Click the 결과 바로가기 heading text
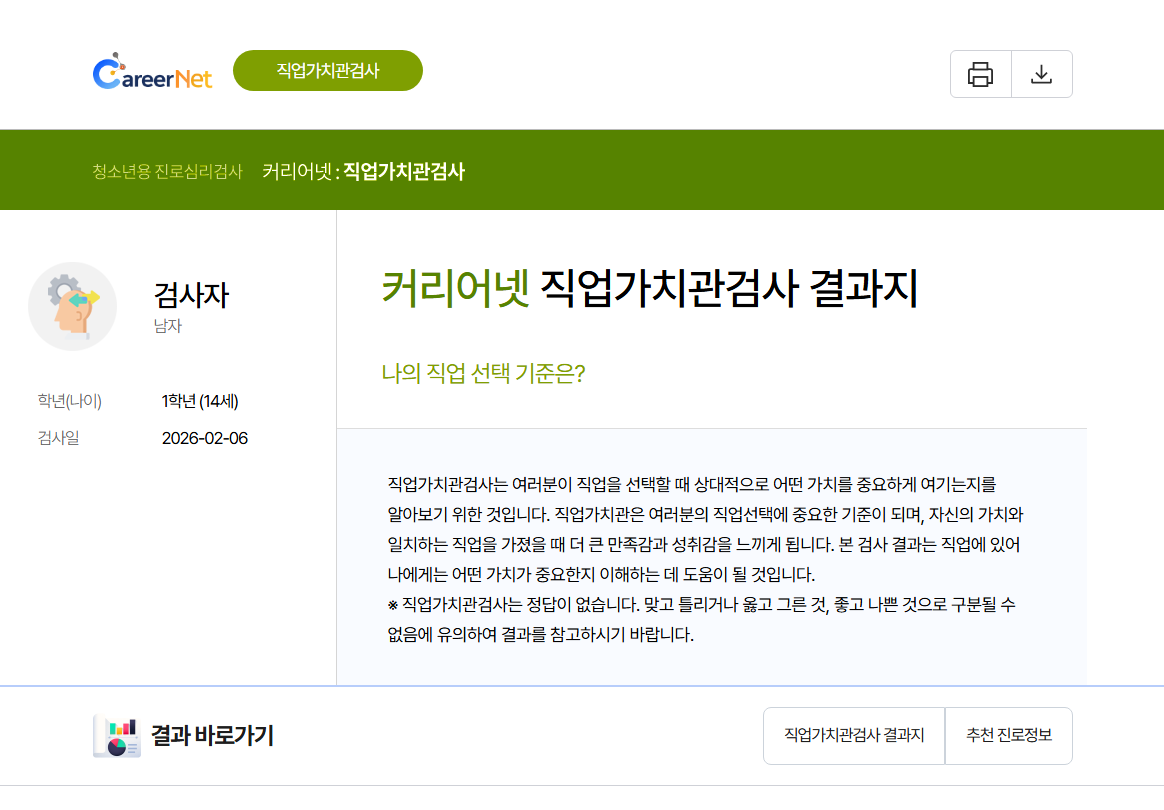This screenshot has width=1164, height=810. (x=212, y=735)
